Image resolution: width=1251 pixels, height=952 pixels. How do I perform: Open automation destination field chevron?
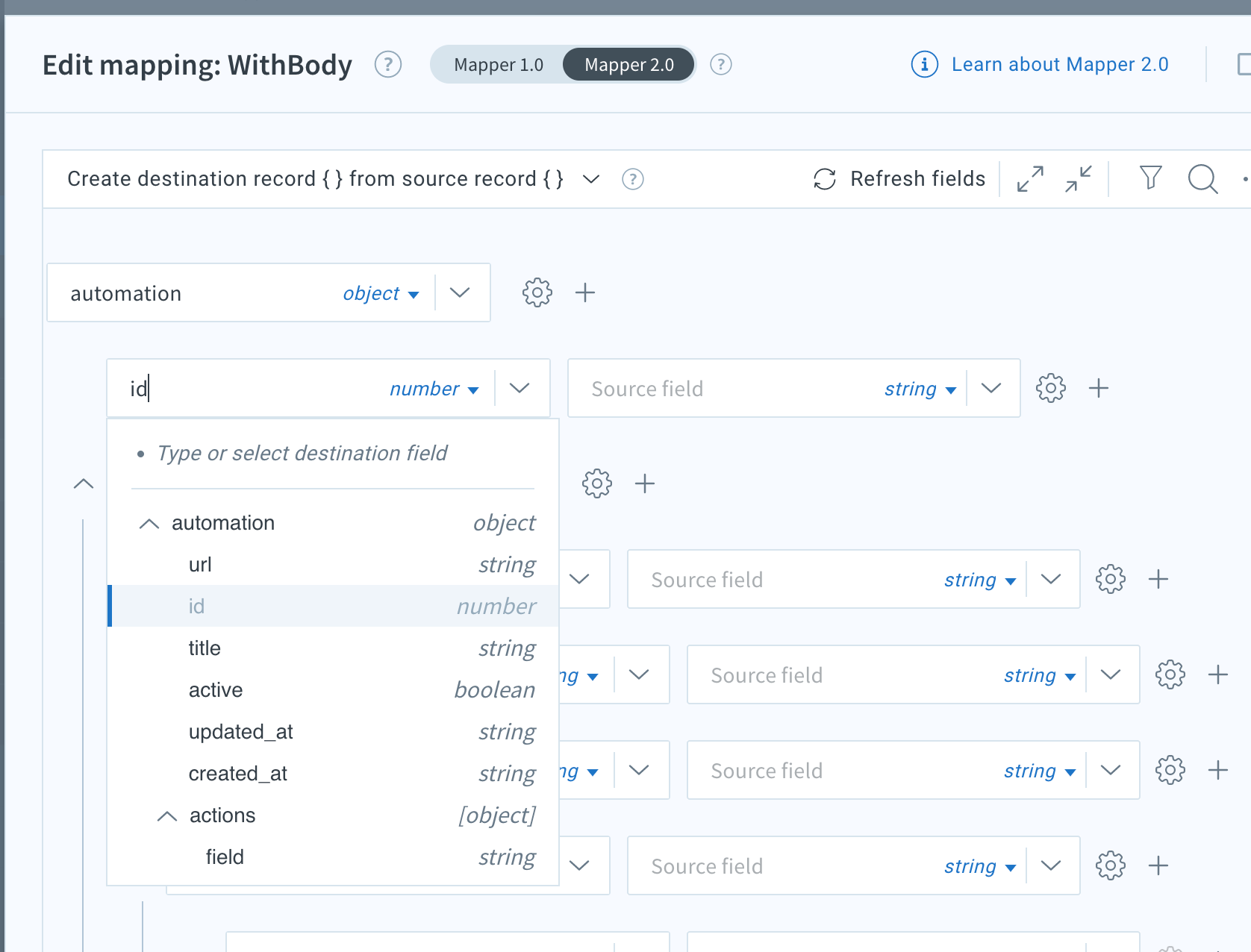(461, 292)
